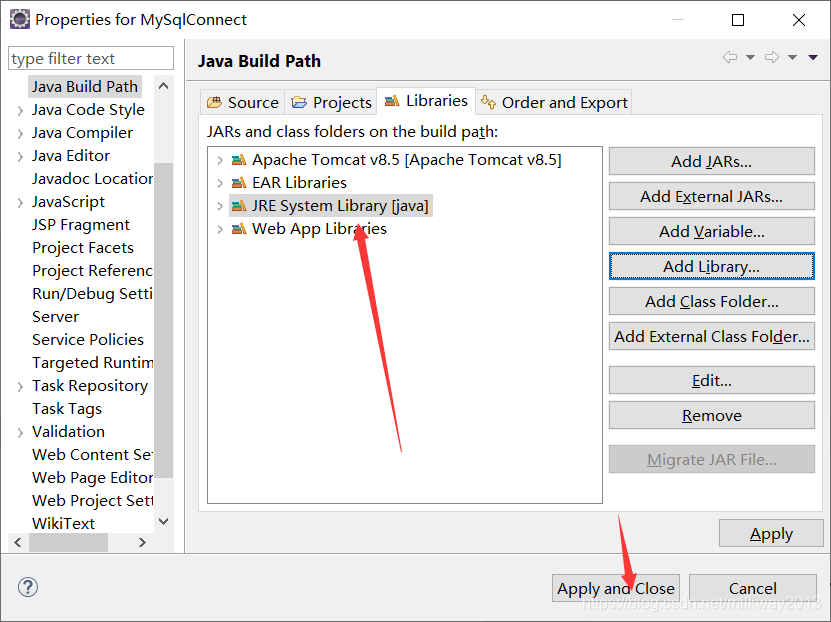The height and width of the screenshot is (622, 831).
Task: Click the Add Library button
Action: [711, 266]
